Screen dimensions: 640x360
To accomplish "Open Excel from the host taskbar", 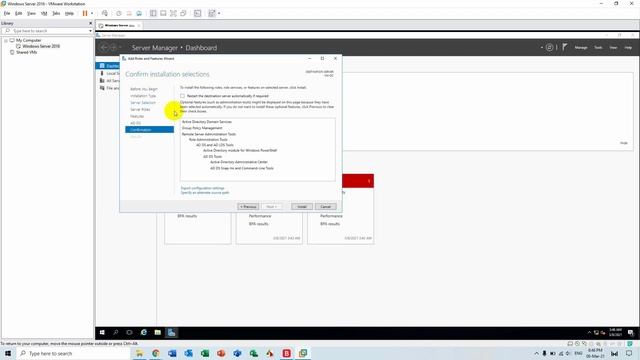I will click(205, 353).
